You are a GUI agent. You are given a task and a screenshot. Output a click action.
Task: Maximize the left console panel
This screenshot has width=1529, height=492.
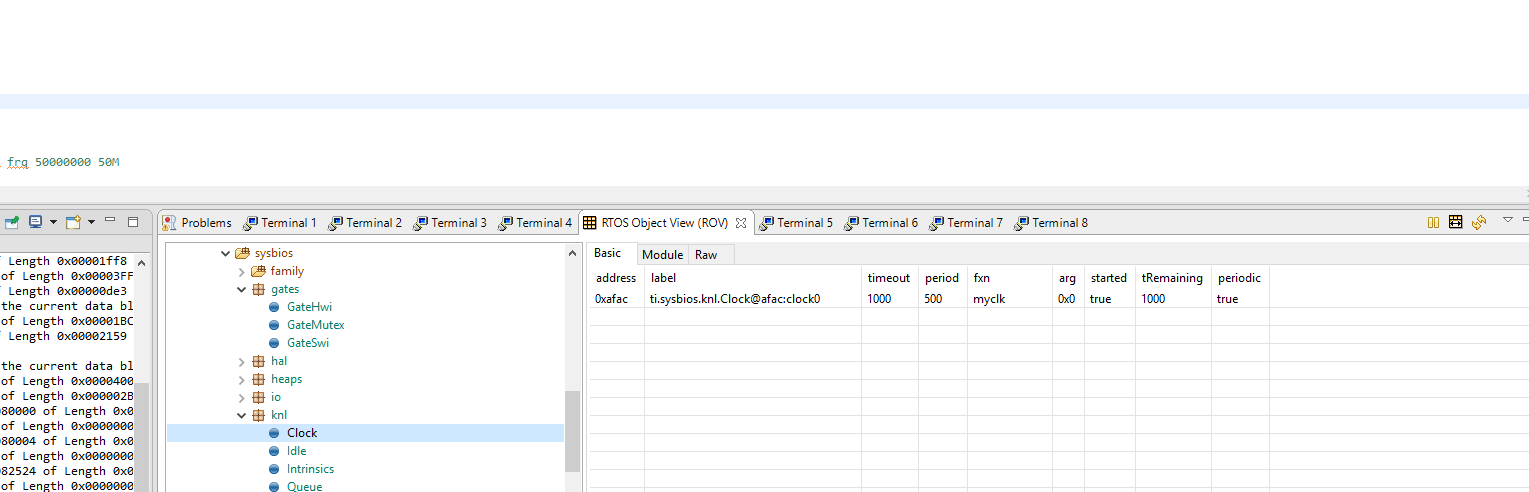133,221
